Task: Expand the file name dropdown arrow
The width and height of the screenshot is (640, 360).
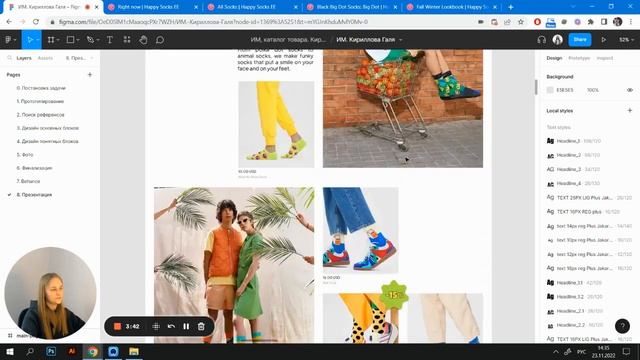Action: tap(400, 40)
